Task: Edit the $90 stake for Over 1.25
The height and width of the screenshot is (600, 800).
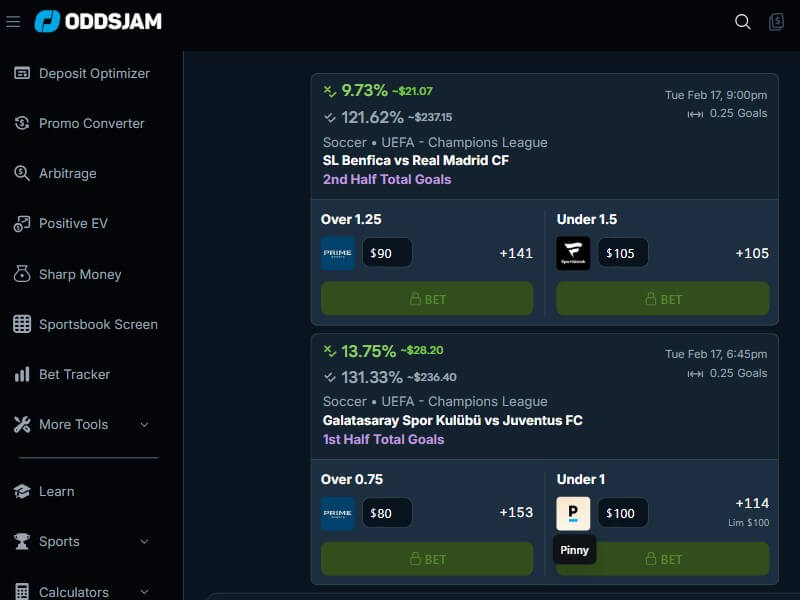Action: [387, 252]
